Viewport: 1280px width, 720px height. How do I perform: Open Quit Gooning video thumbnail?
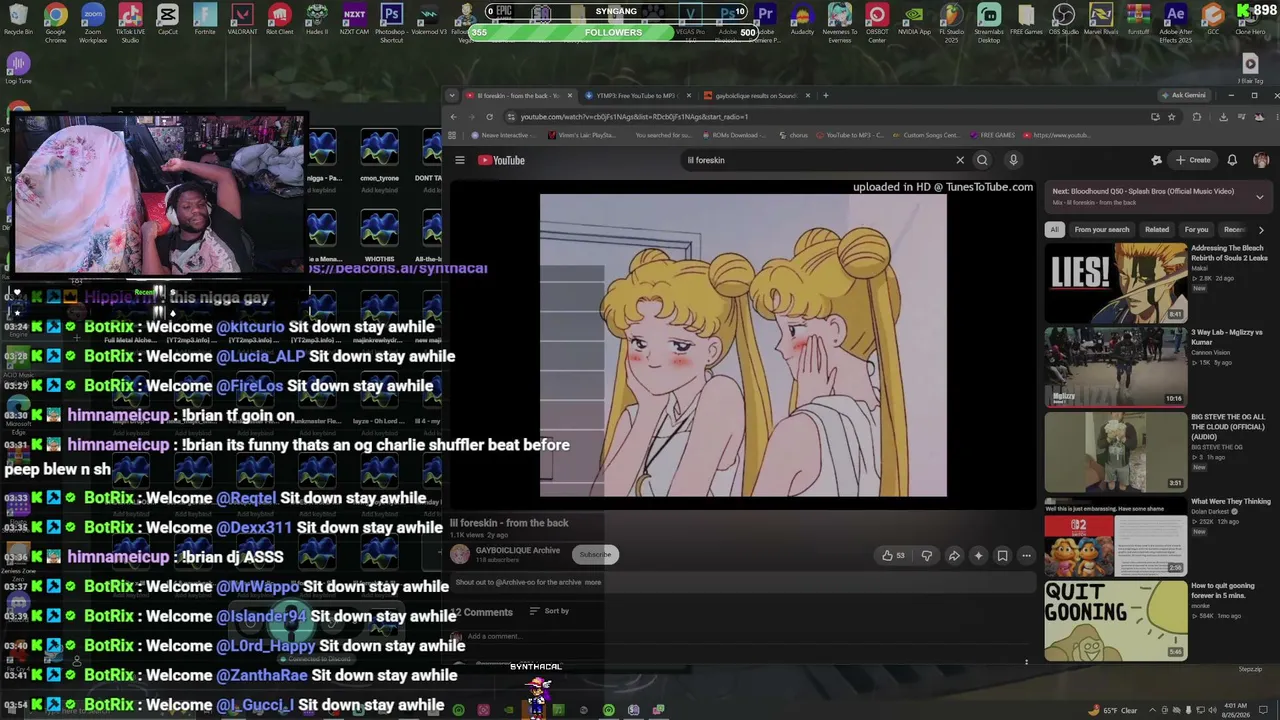pos(1116,620)
